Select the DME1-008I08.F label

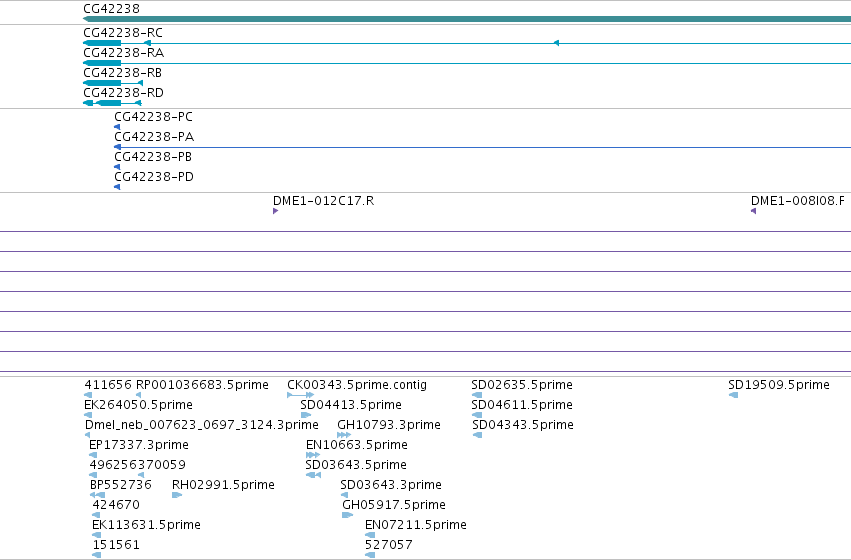coord(798,201)
